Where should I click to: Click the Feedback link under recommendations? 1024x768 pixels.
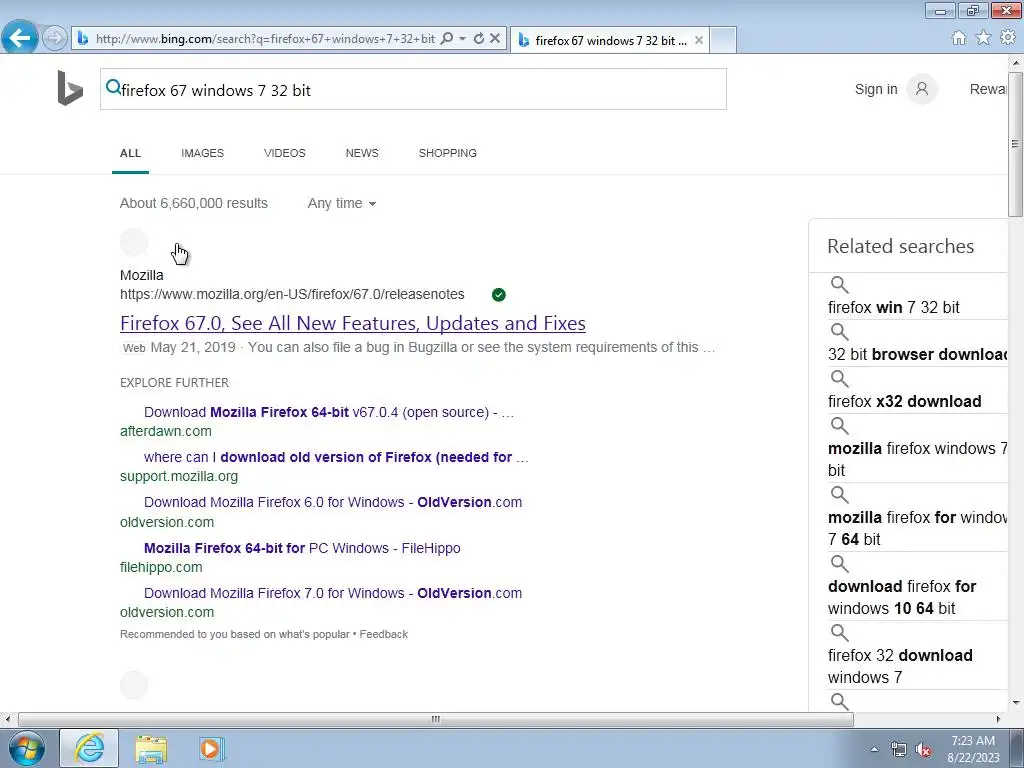[x=383, y=634]
